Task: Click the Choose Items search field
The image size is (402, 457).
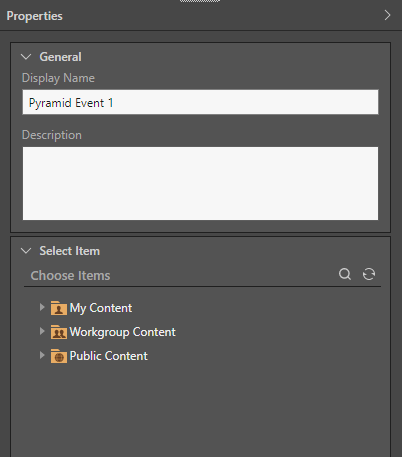Action: pyautogui.click(x=180, y=276)
